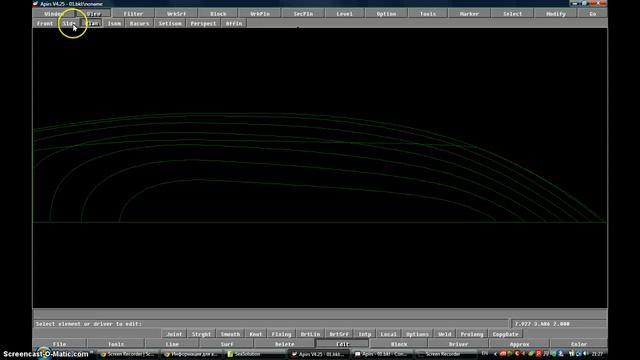
Task: Click the Racurs view button
Action: 139,23
